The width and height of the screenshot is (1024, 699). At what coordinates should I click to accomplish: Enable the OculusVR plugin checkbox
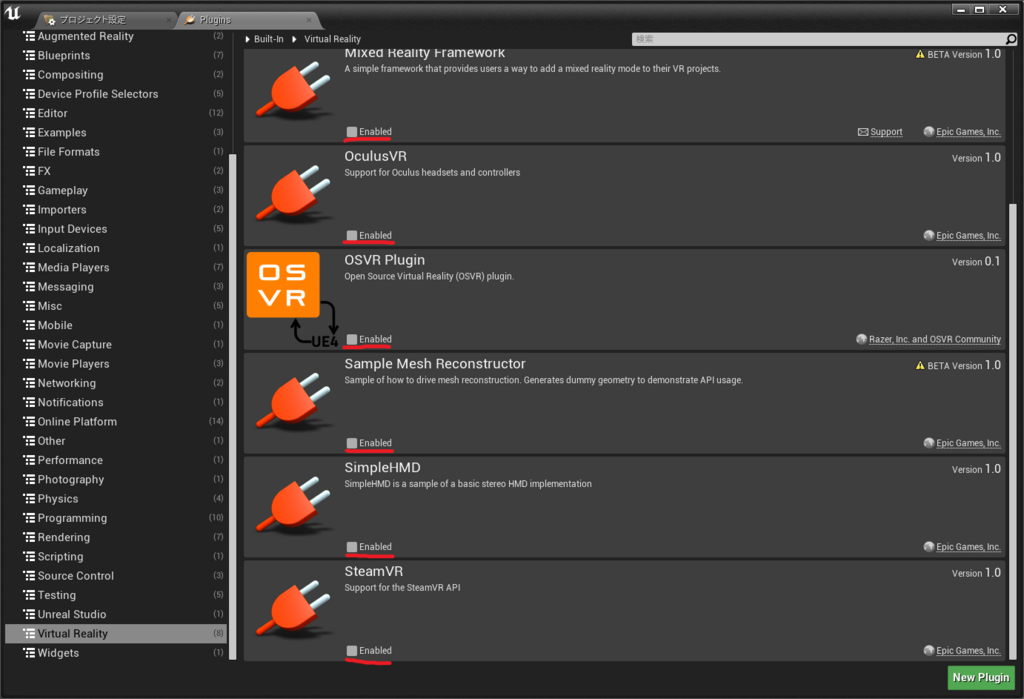(x=351, y=236)
